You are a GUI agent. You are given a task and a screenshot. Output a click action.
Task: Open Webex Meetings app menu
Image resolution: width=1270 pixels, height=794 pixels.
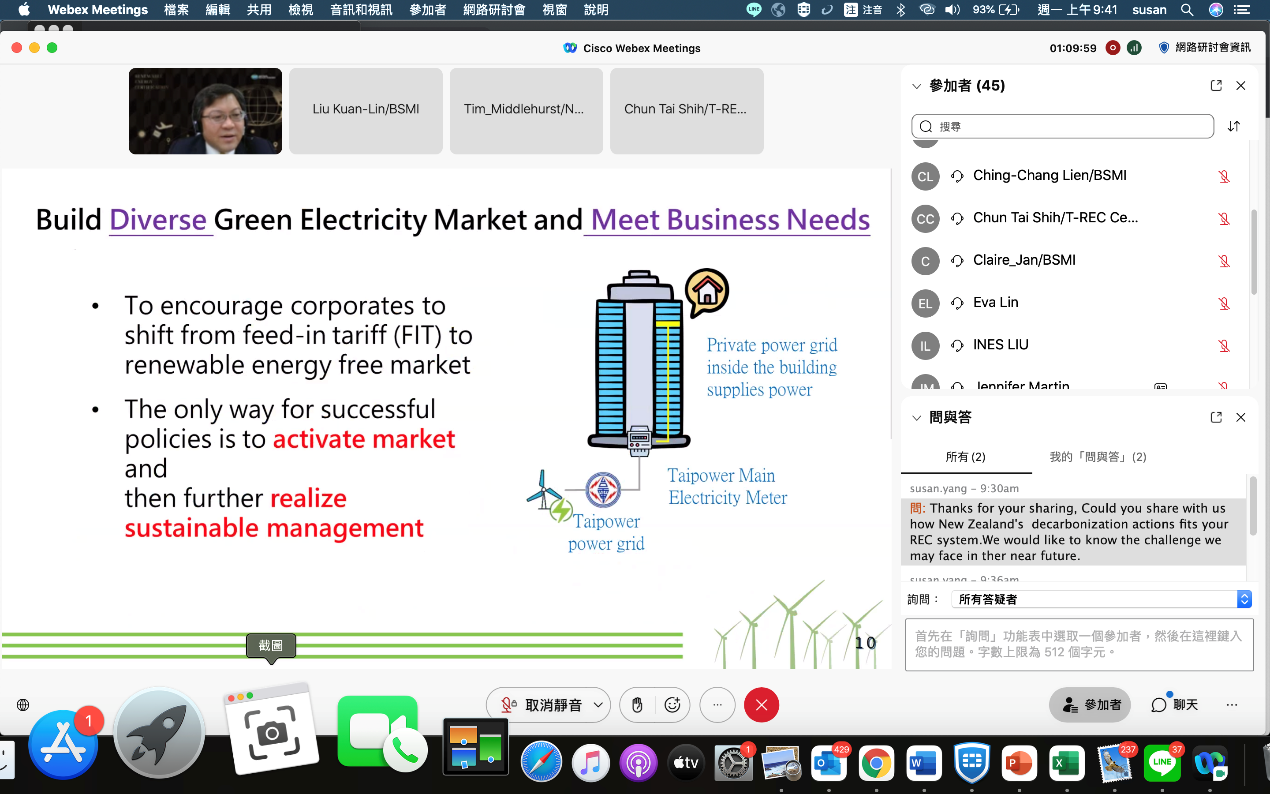(98, 10)
